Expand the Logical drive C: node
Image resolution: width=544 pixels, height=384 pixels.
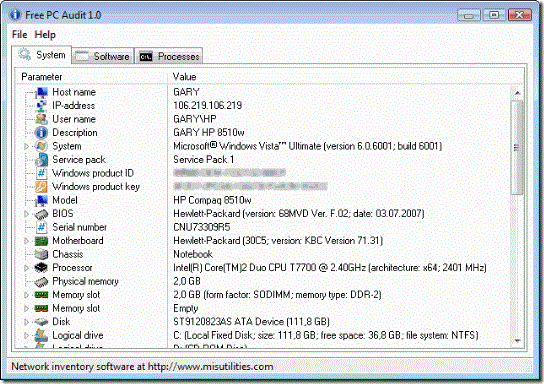coord(26,336)
